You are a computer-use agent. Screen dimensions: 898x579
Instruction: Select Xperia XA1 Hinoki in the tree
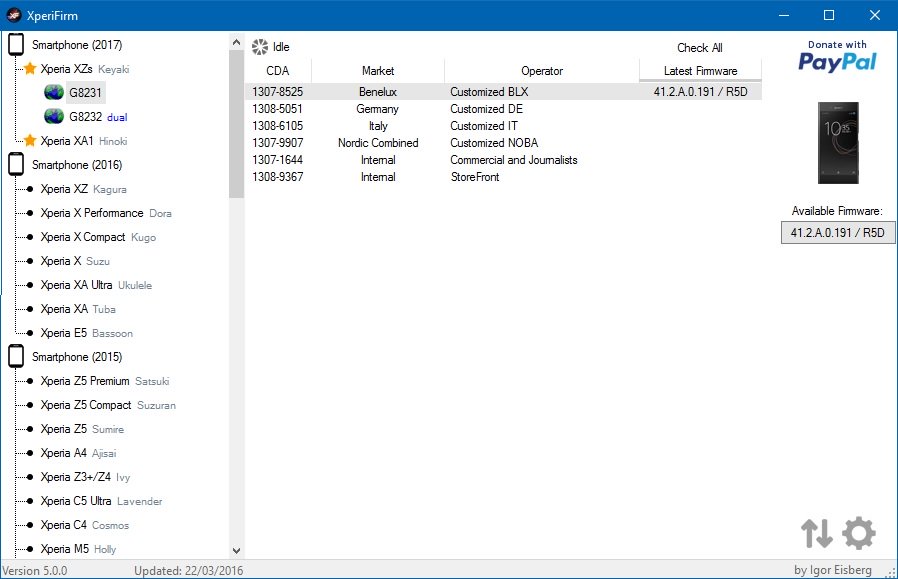point(84,140)
